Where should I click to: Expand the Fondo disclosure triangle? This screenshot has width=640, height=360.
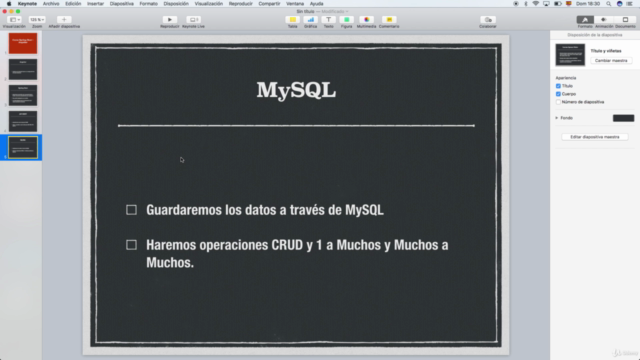(556, 118)
